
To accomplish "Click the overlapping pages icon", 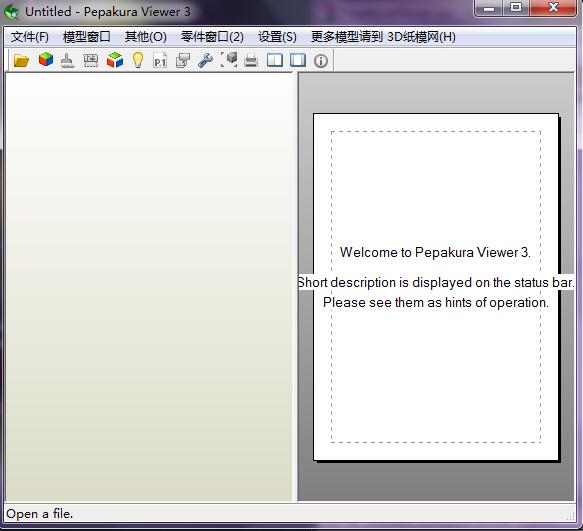I will point(183,60).
